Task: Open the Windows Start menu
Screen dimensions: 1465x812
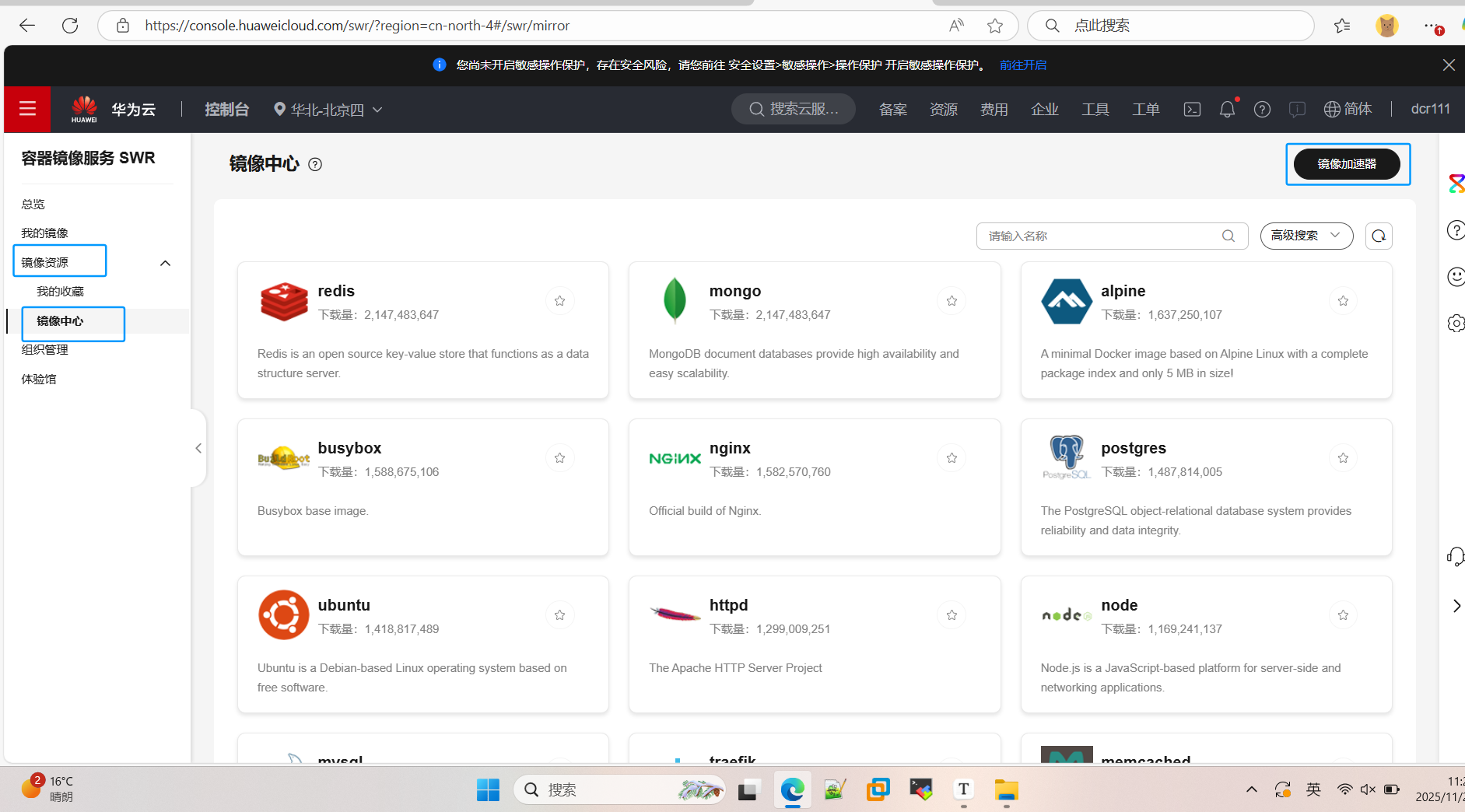Action: pos(488,789)
